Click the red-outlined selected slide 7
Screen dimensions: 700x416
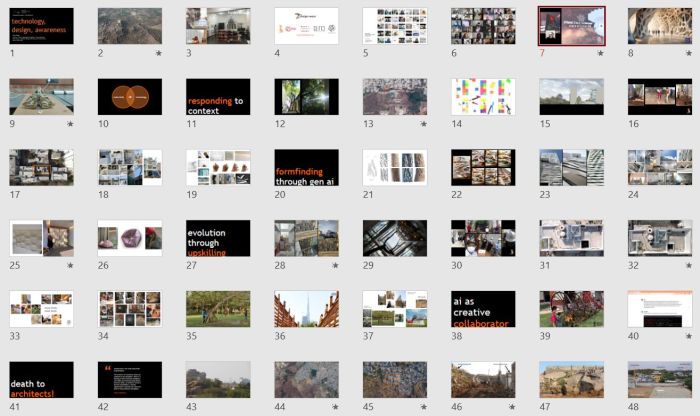571,26
